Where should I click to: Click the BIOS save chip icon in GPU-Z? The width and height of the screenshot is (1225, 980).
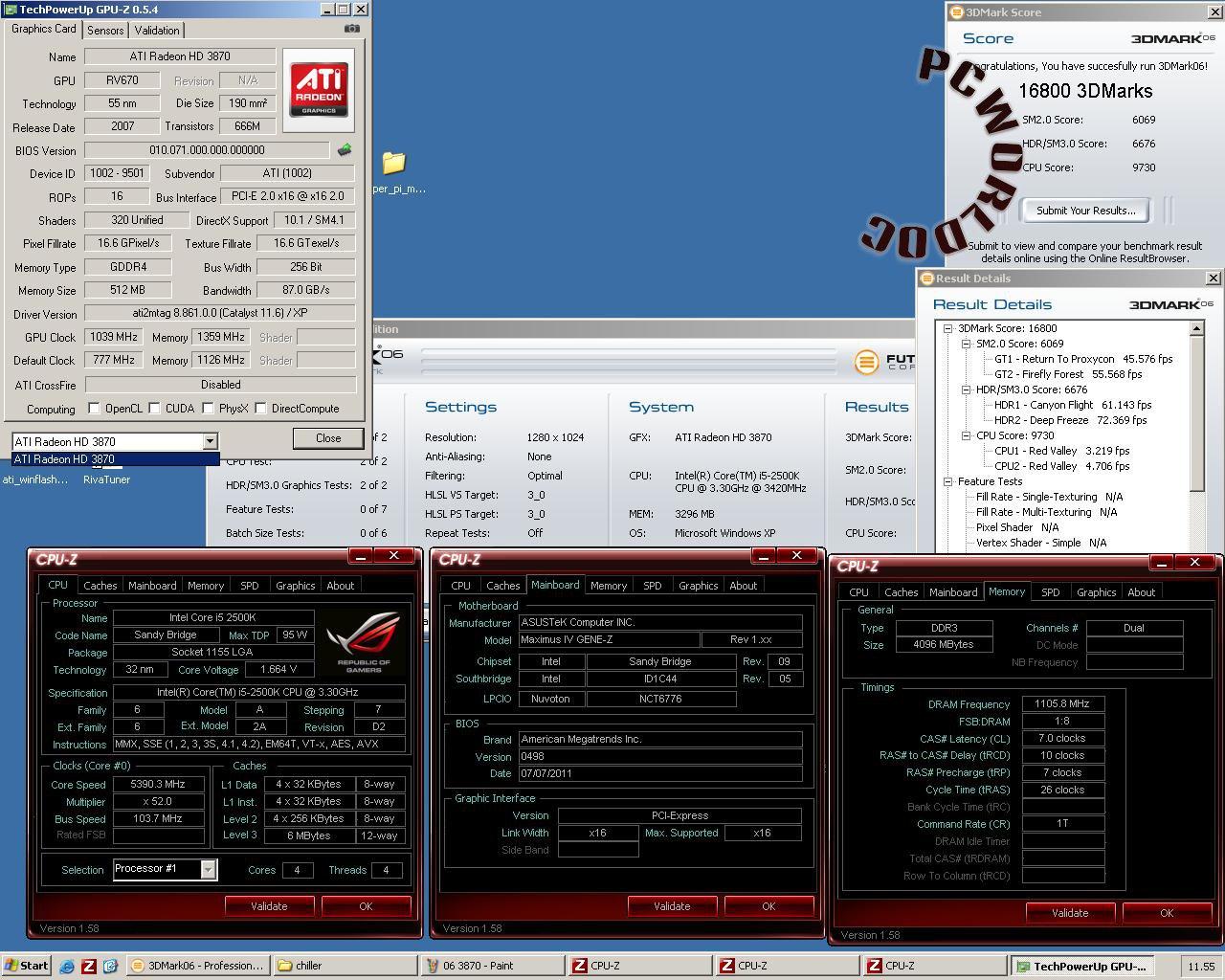point(345,149)
